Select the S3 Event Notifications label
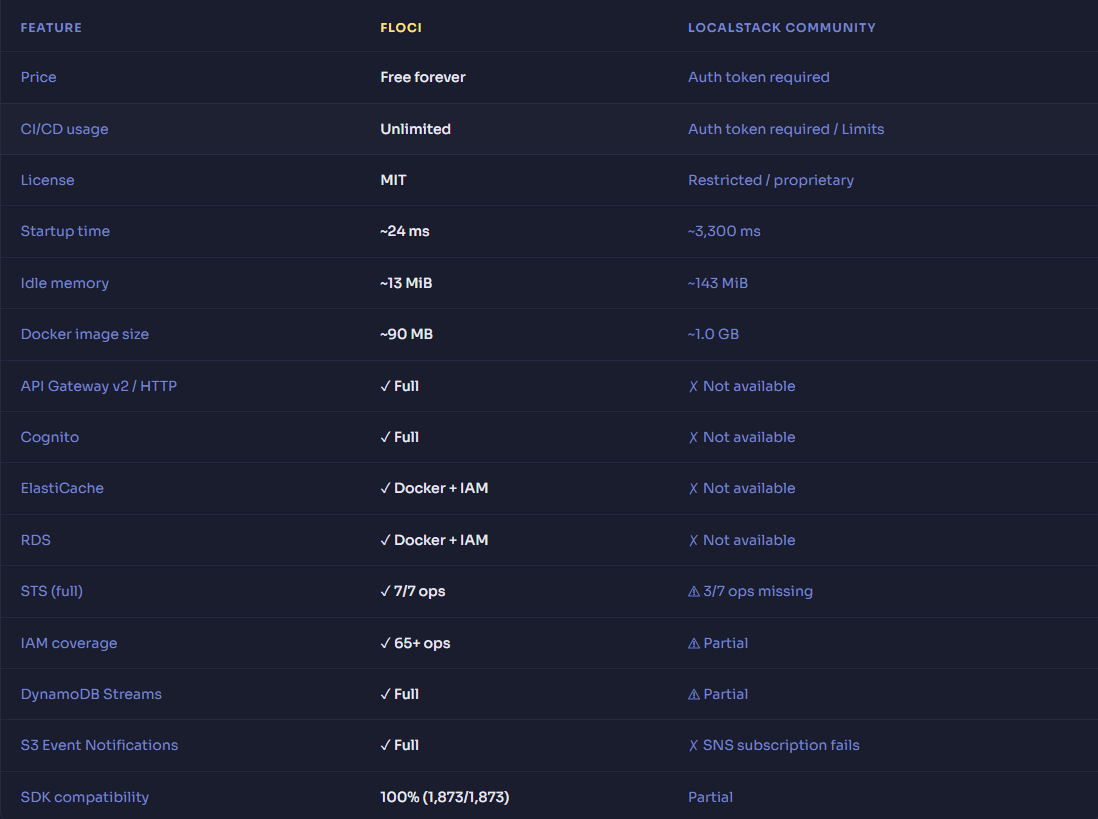1098x819 pixels. coord(99,745)
